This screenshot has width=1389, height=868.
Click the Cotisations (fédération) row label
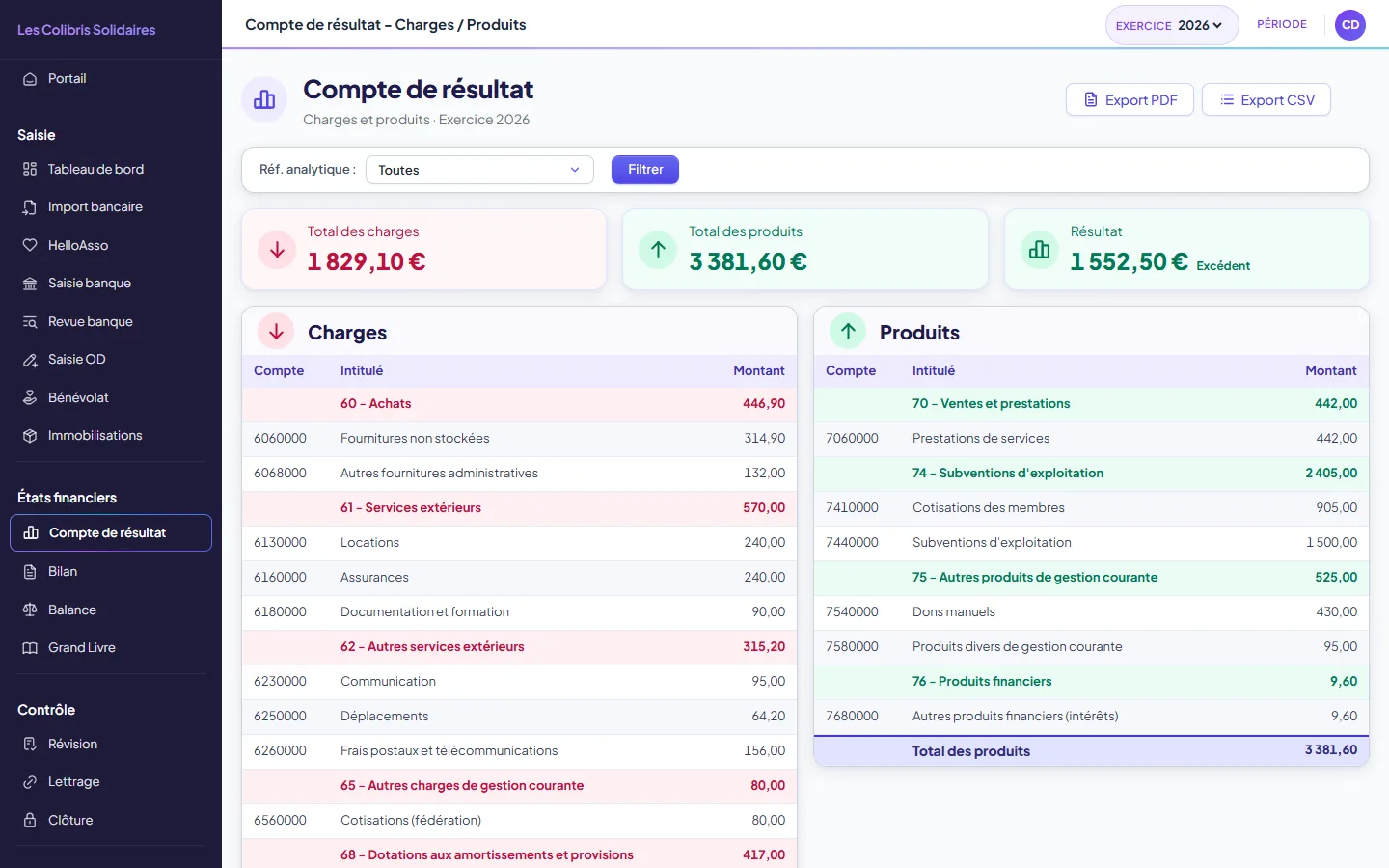(x=411, y=821)
